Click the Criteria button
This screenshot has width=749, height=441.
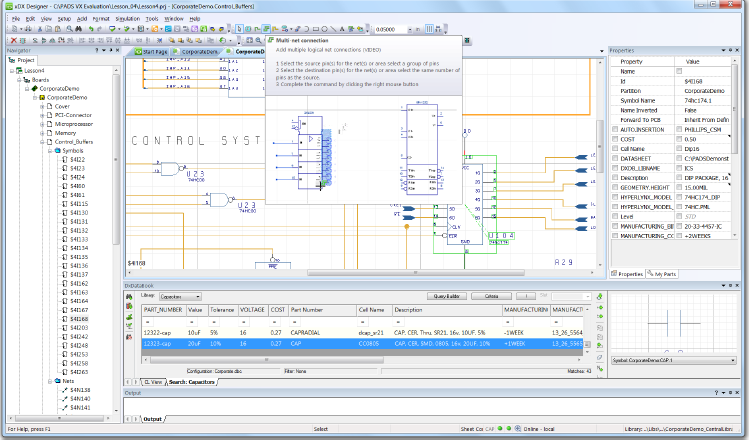[x=491, y=297]
